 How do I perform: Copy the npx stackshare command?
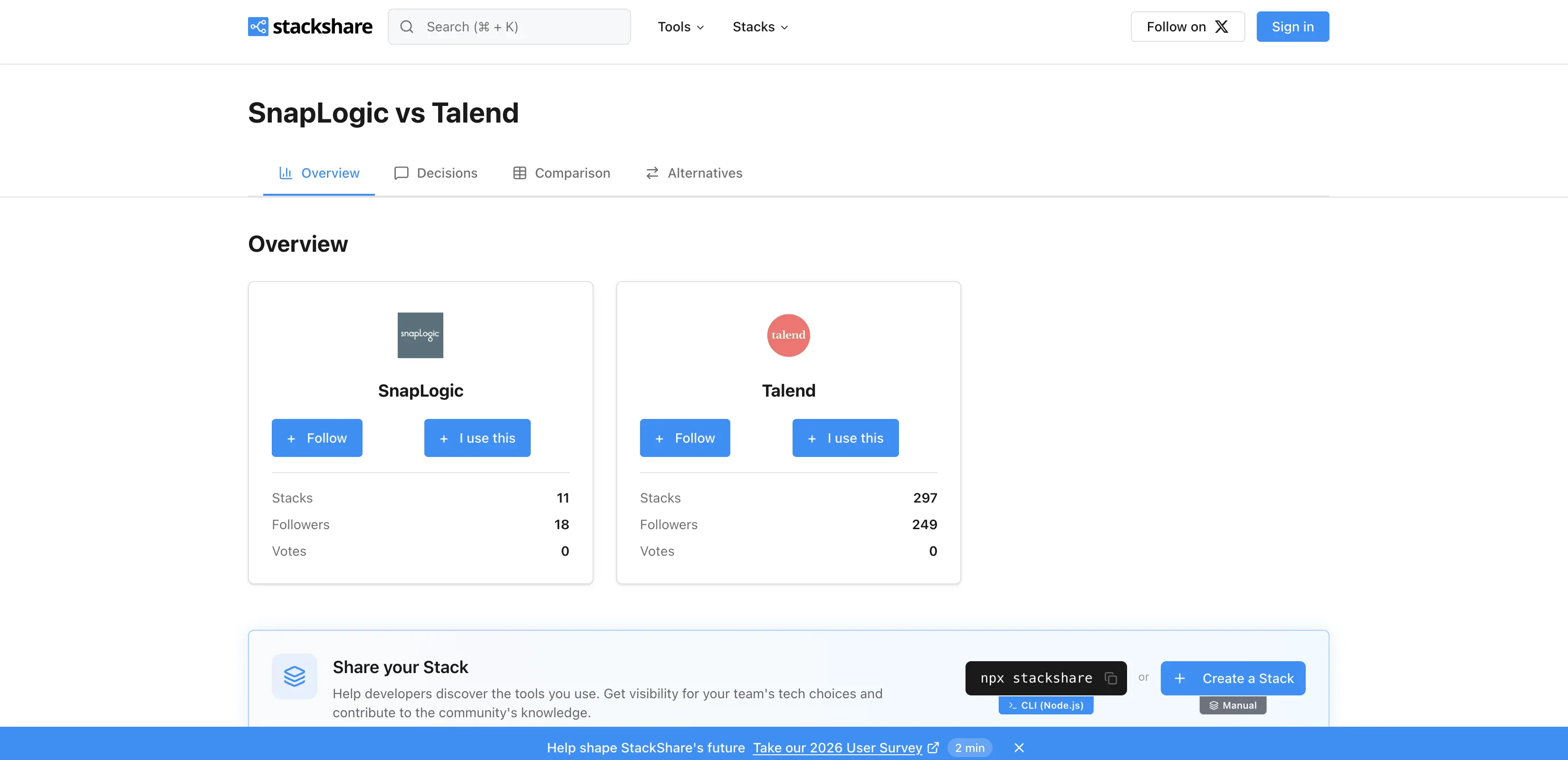click(1111, 678)
